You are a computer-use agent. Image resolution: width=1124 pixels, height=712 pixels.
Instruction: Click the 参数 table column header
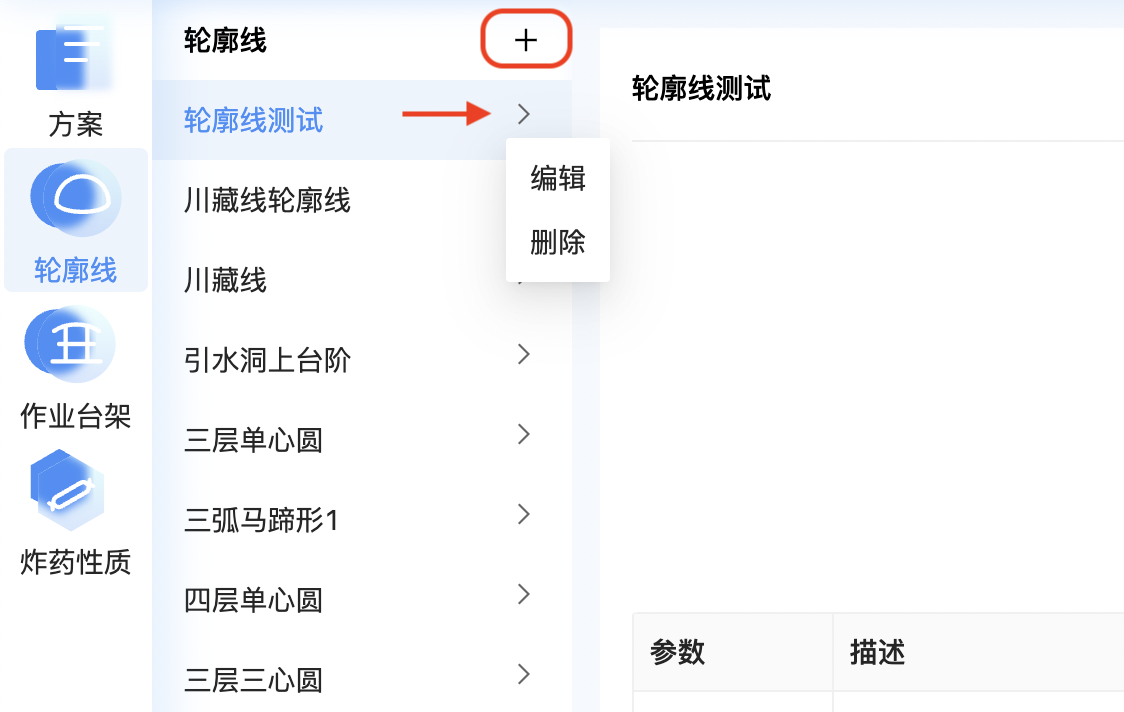tap(733, 652)
